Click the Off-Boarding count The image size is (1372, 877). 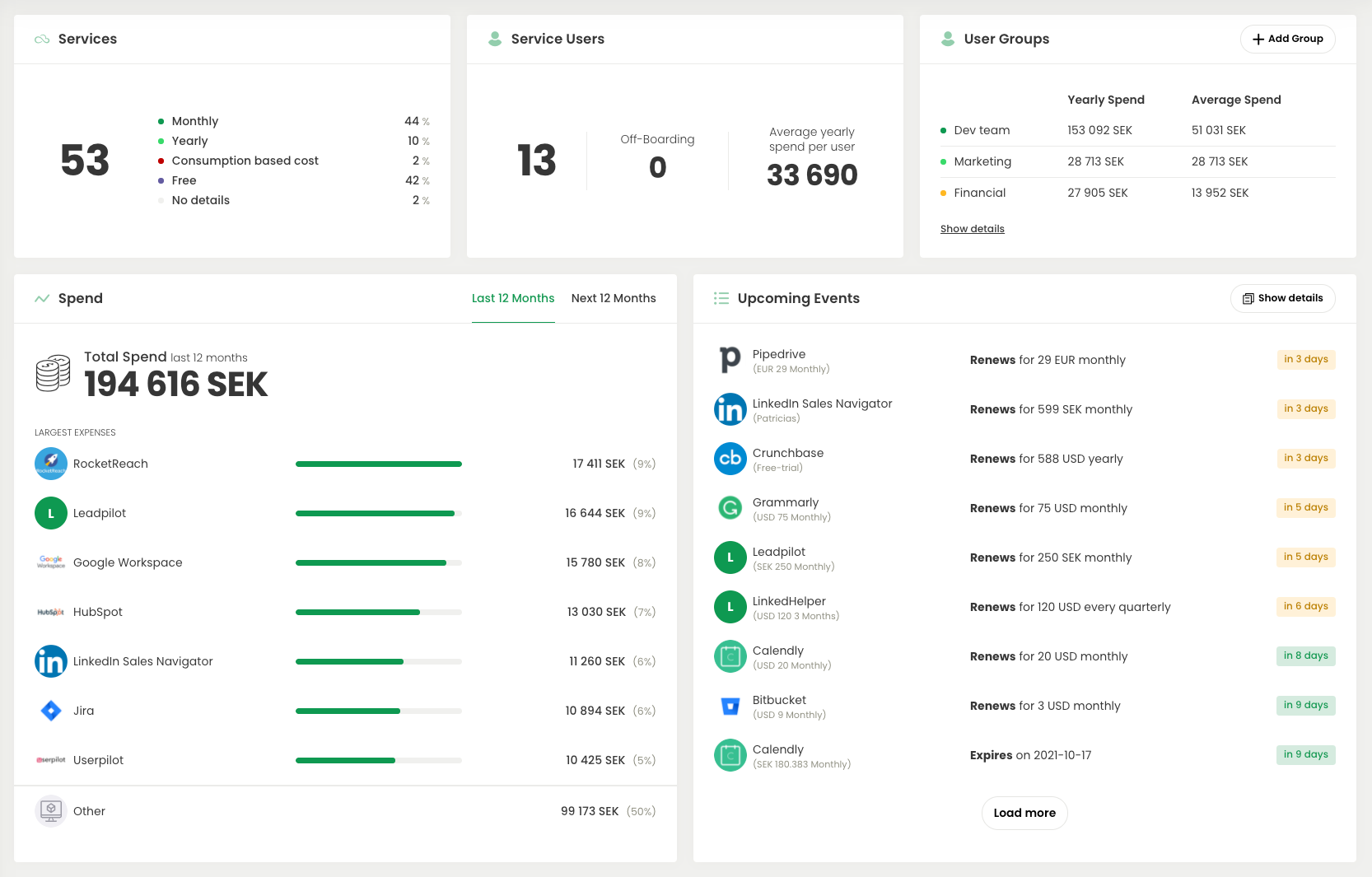tap(657, 167)
